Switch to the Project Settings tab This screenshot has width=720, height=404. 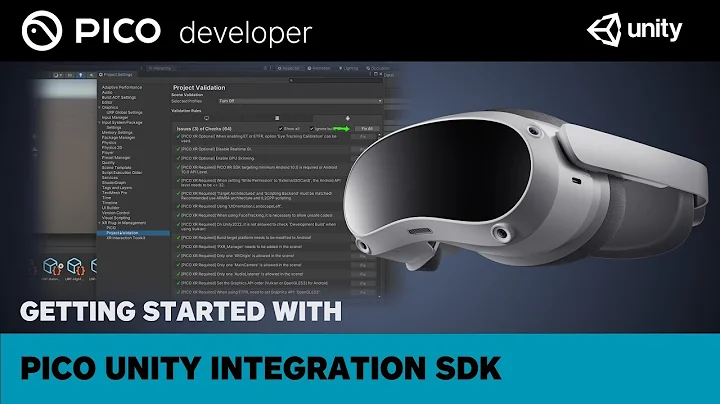click(116, 74)
